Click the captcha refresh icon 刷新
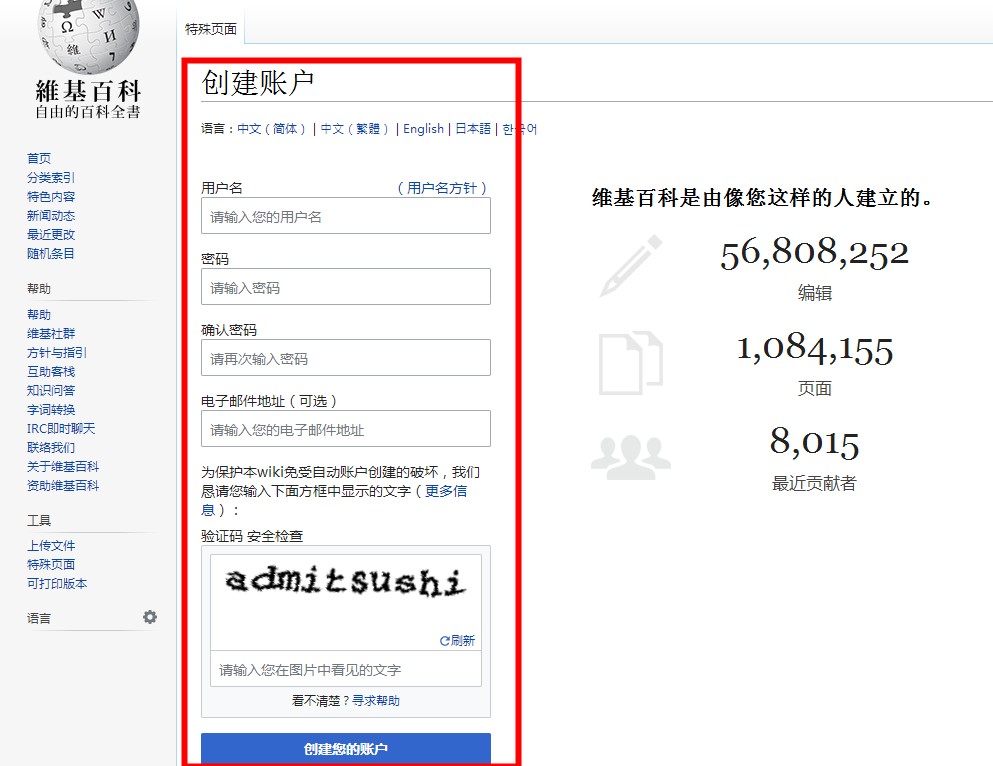Screen dimensions: 993x766 [x=457, y=640]
